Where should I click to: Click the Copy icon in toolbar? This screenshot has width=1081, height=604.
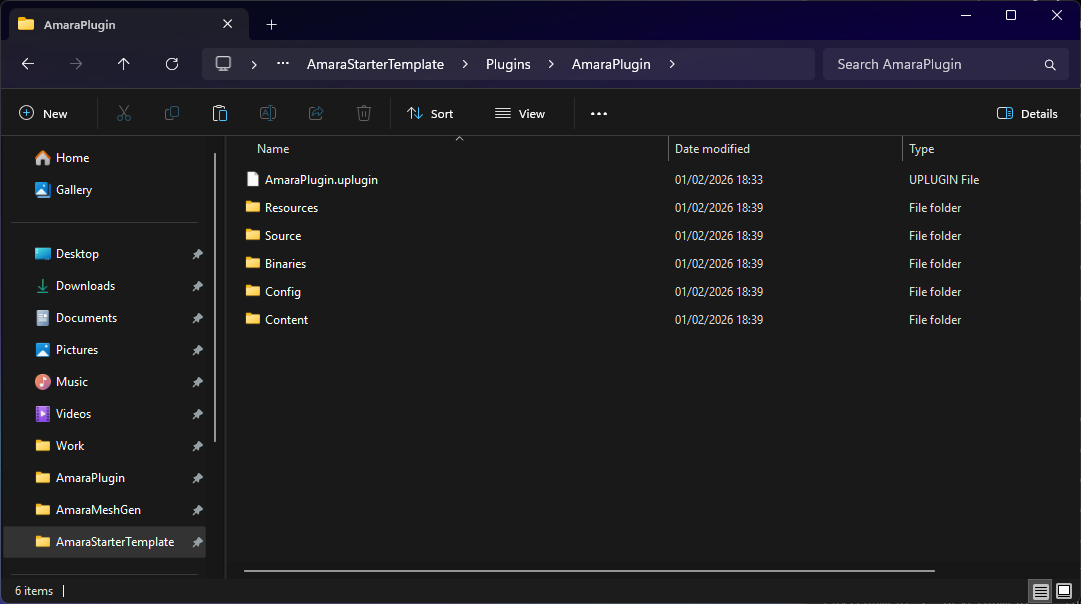click(x=172, y=114)
